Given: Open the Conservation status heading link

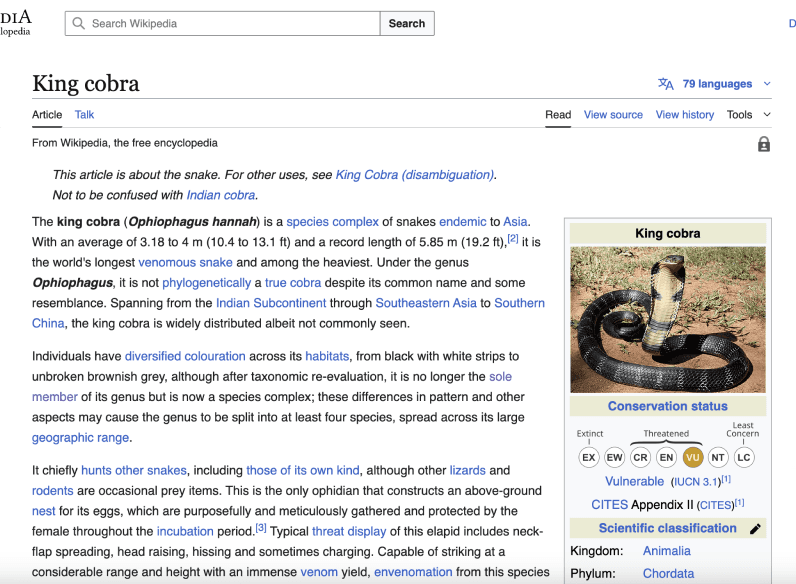Looking at the screenshot, I should click(x=668, y=406).
